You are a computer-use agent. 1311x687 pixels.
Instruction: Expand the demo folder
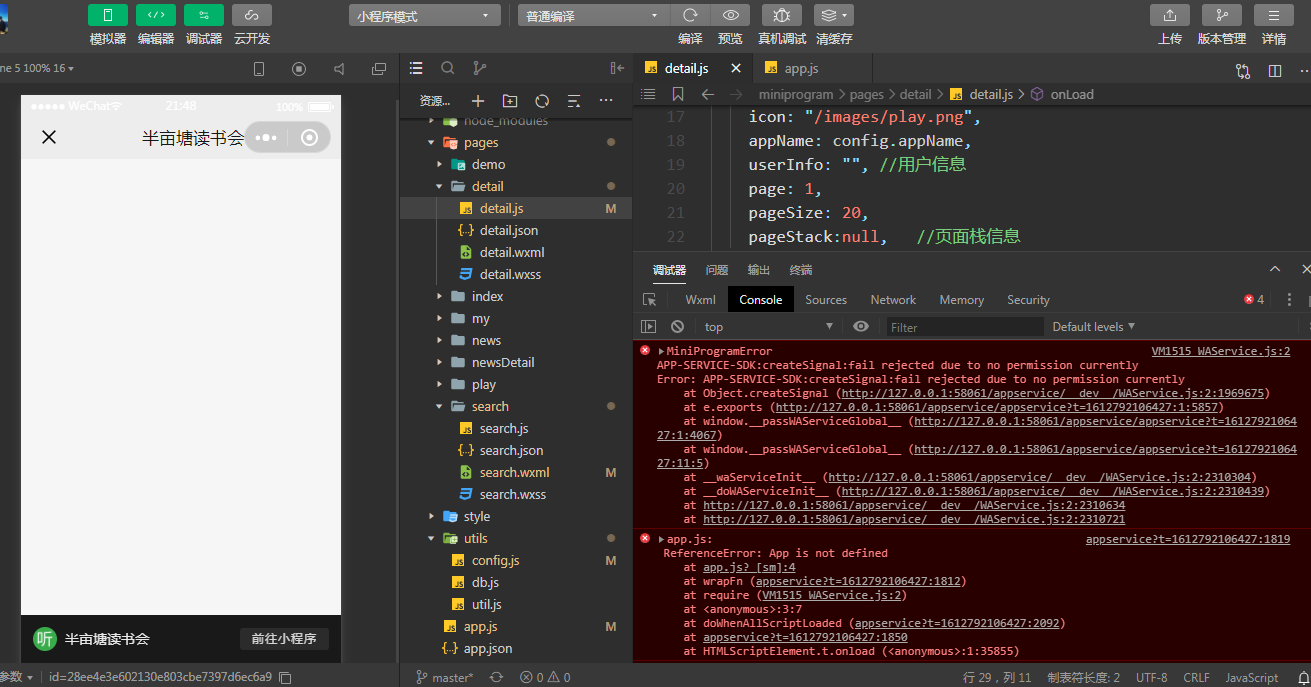coord(440,165)
